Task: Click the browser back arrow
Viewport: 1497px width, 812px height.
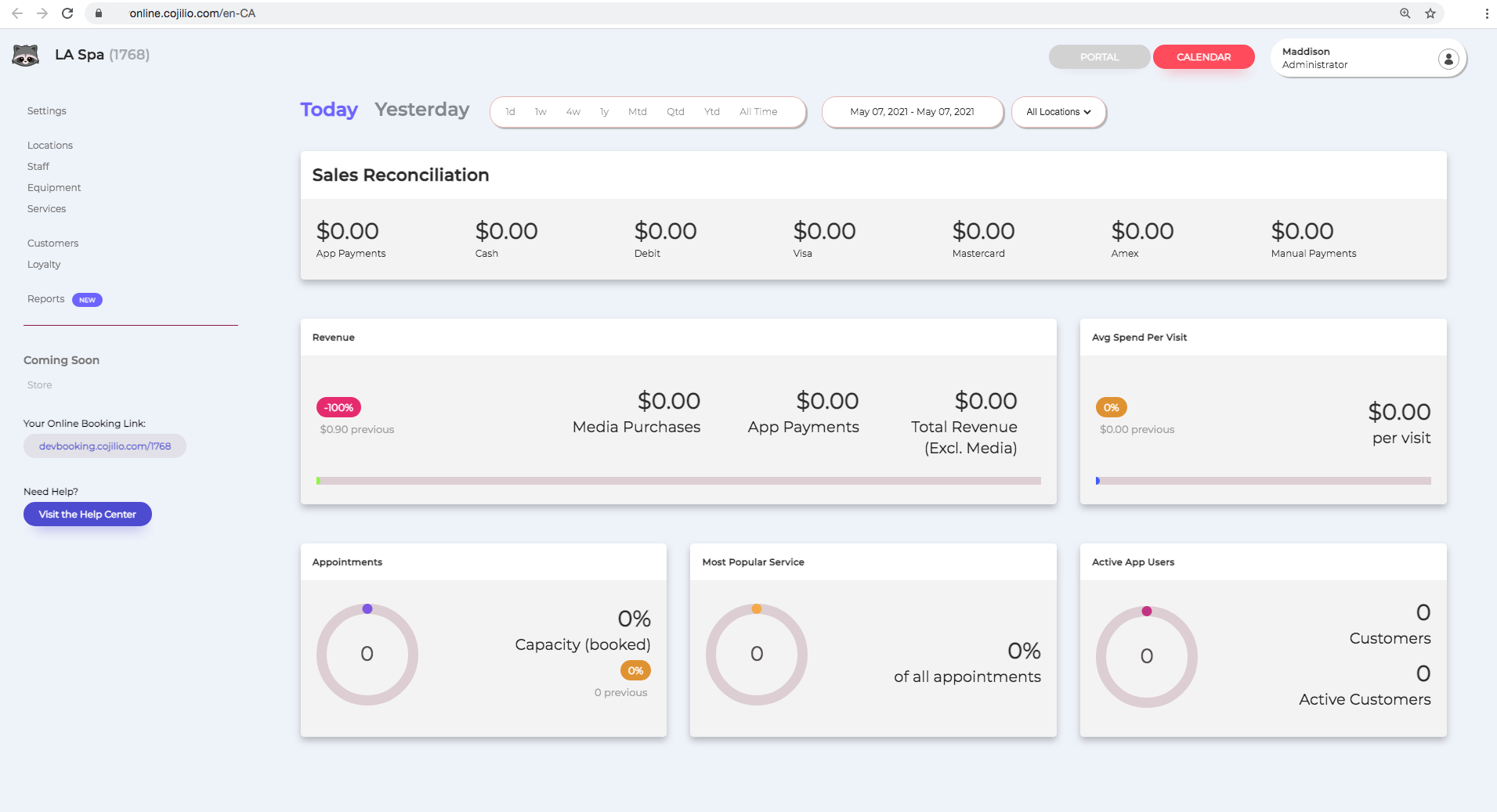Action: [x=17, y=13]
